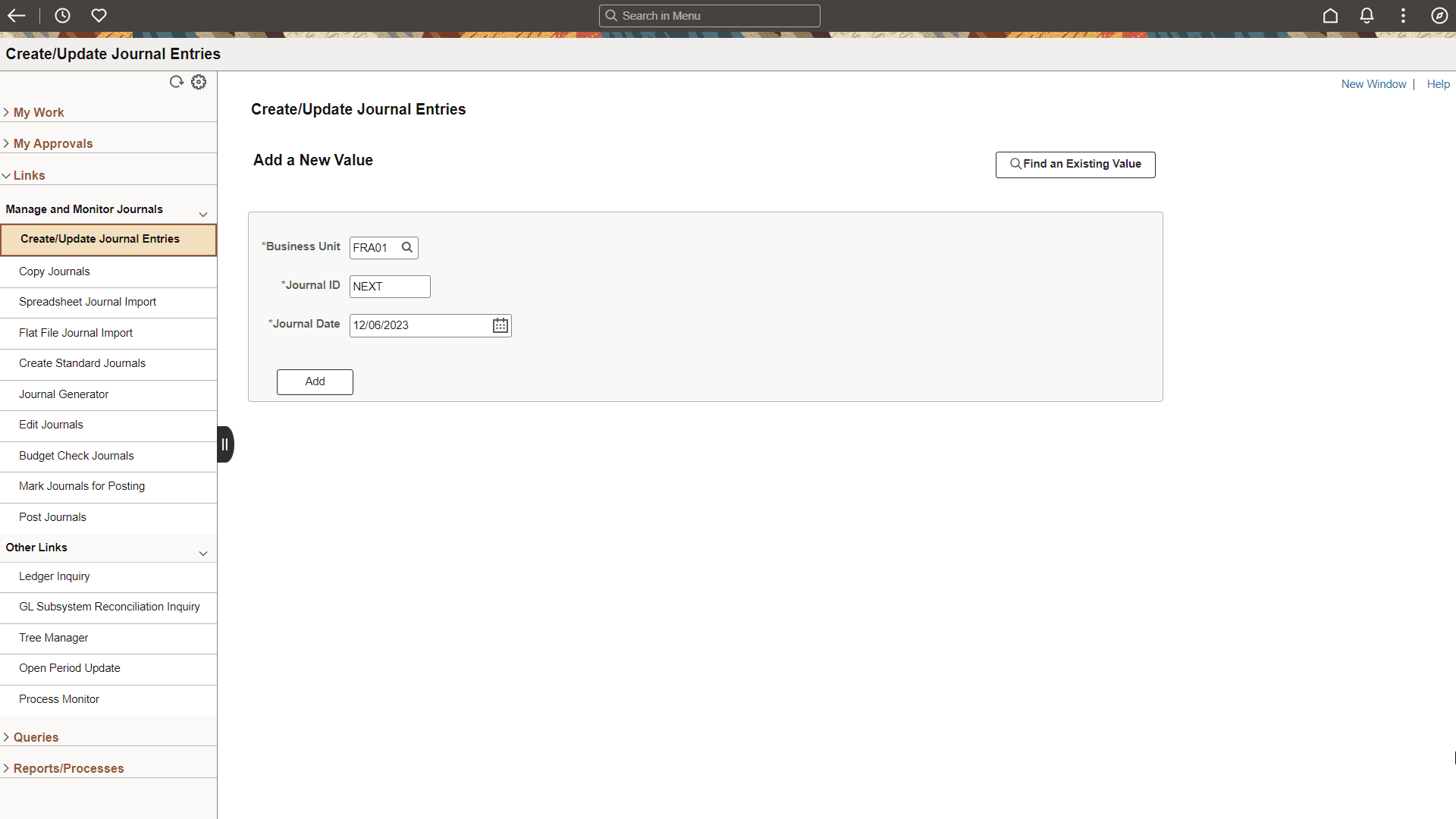Open Find an Existing Value
1456x819 pixels.
coord(1075,164)
